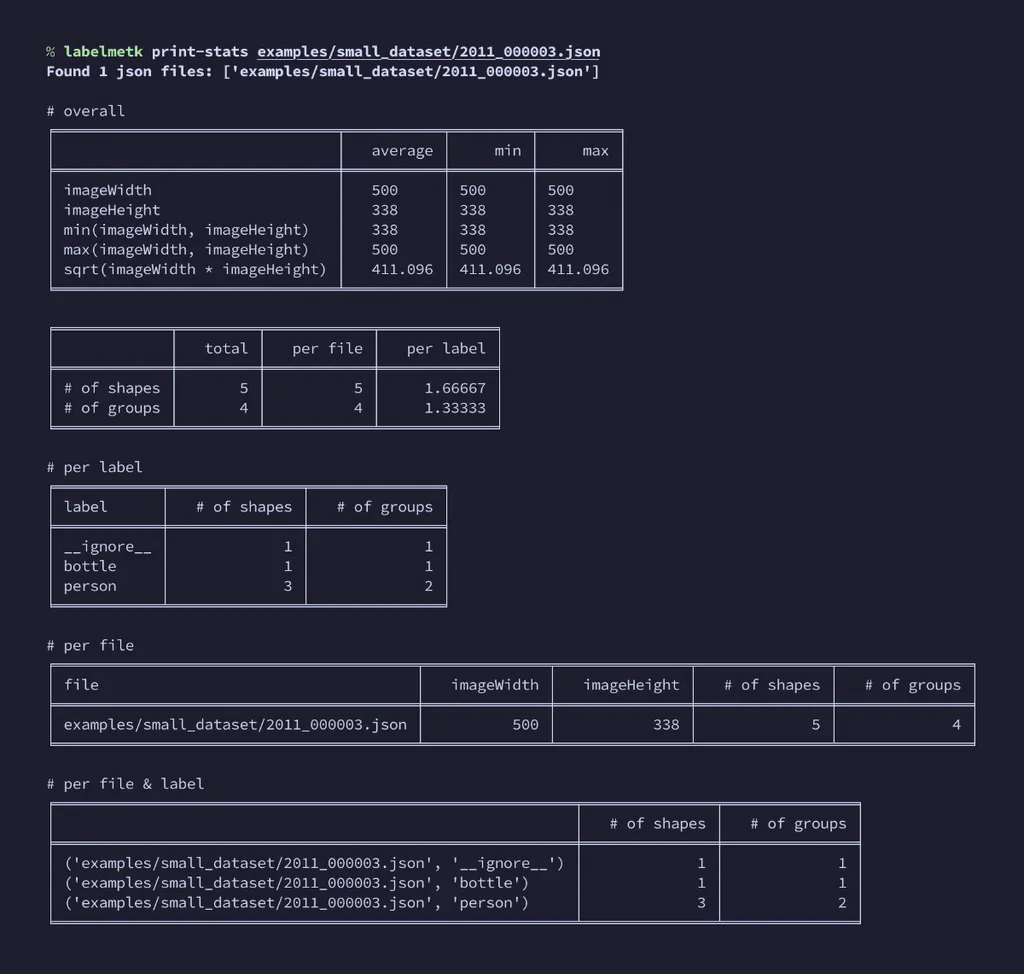Screen dimensions: 1024x974
Task: Click the '# per file & label' heading
Action: (x=125, y=784)
